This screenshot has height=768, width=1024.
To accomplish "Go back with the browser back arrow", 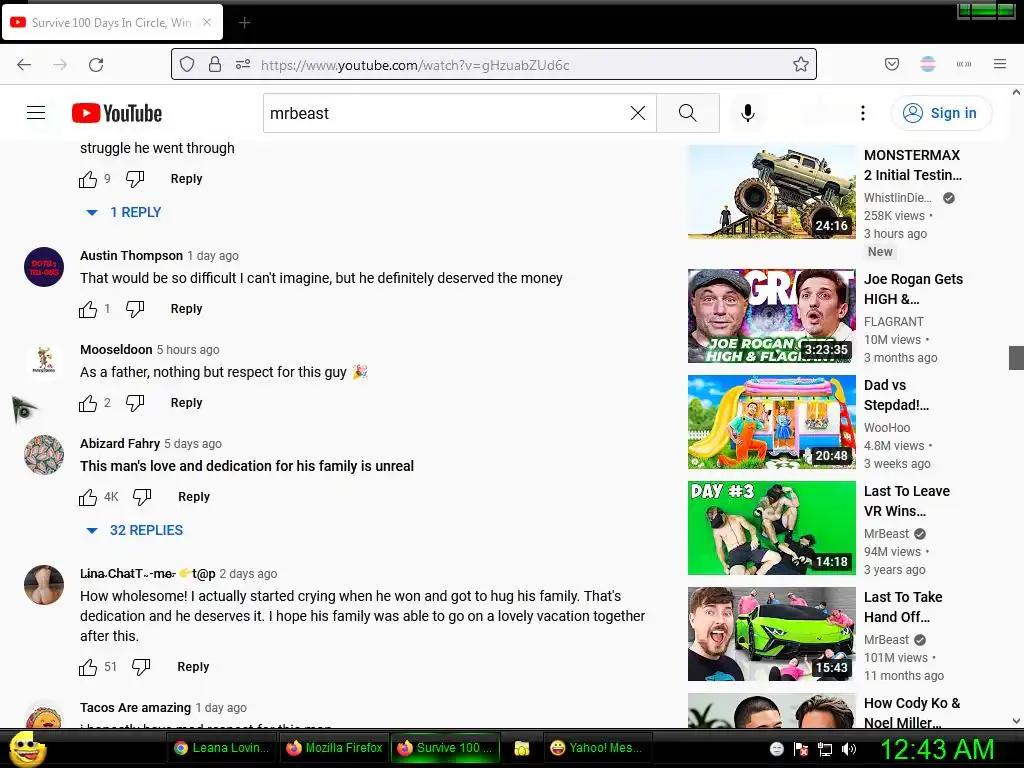I will [24, 65].
